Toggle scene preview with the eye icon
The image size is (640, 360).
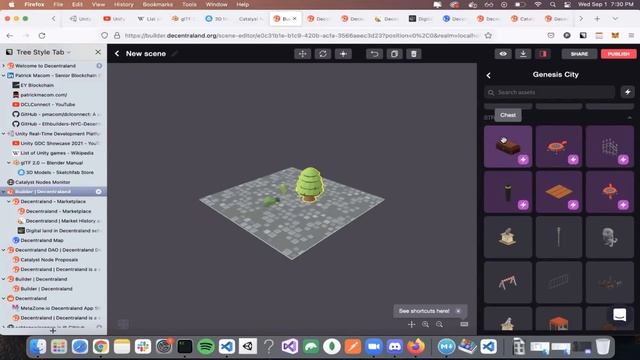(x=503, y=54)
